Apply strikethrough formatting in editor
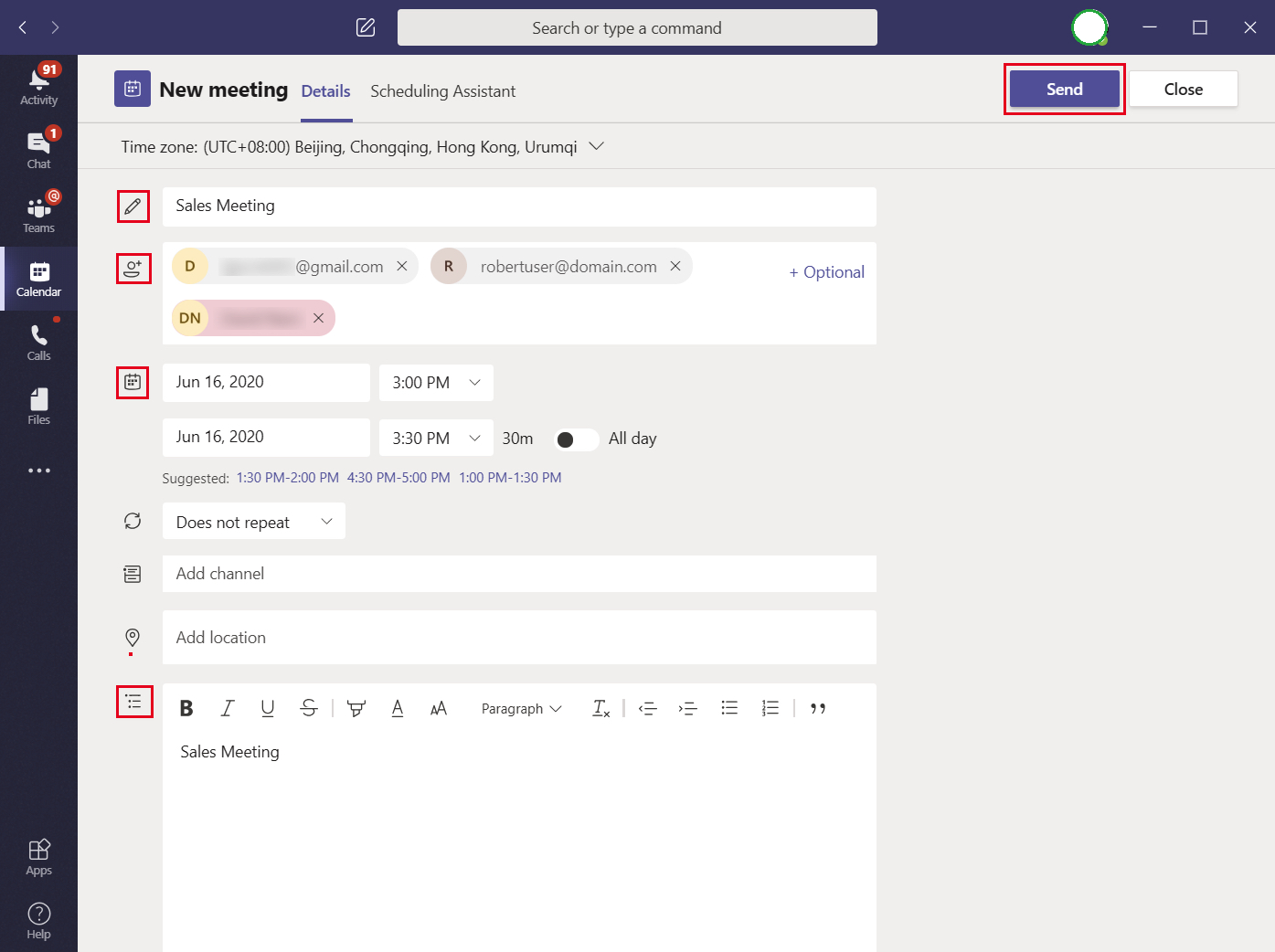The width and height of the screenshot is (1275, 952). [309, 708]
